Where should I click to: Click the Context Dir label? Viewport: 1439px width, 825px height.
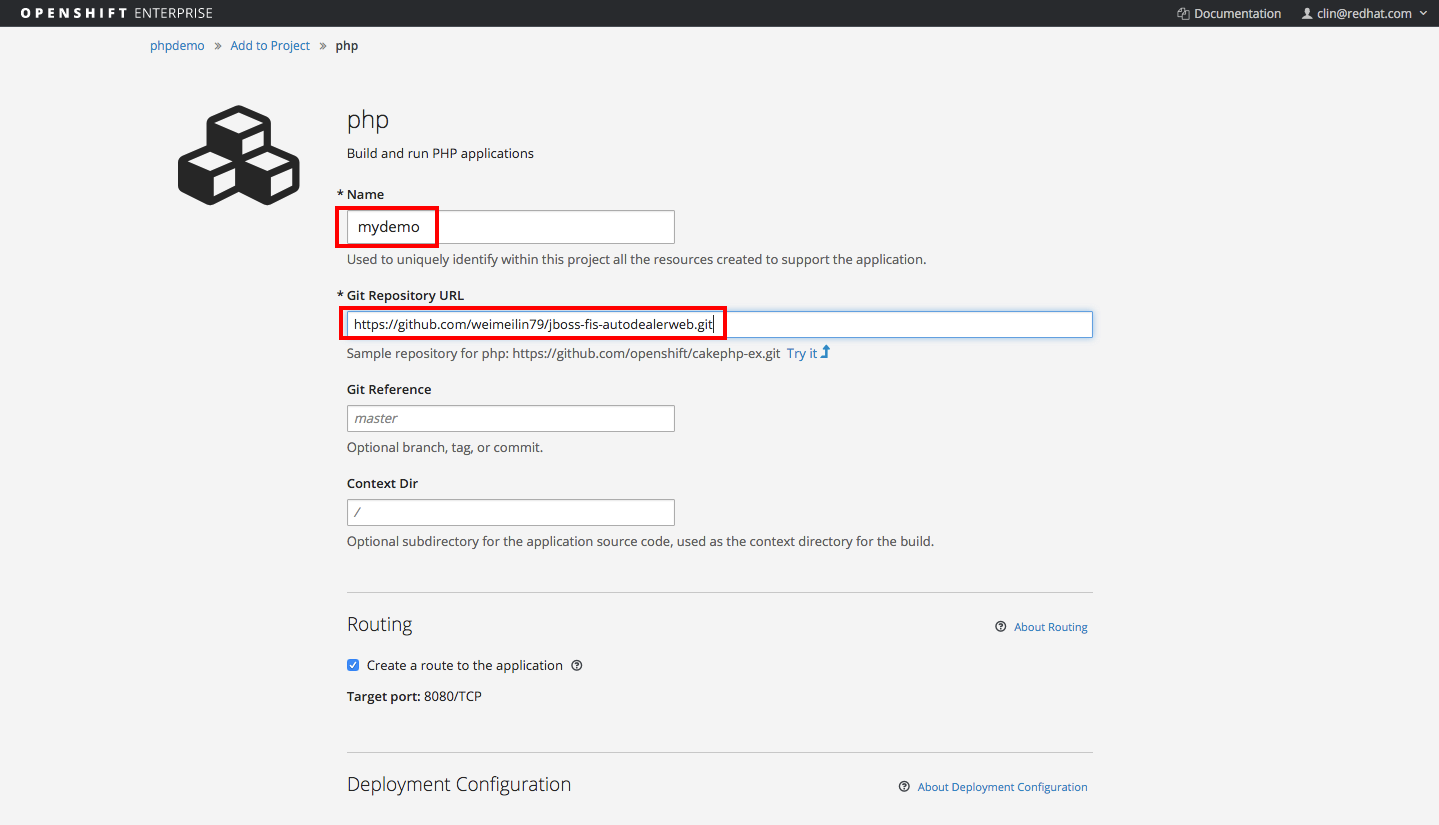(383, 483)
